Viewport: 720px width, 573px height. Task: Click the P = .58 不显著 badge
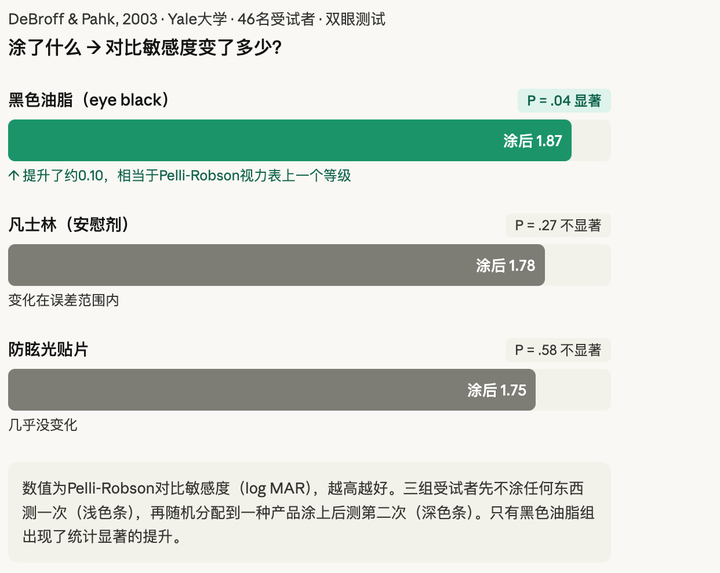[557, 350]
